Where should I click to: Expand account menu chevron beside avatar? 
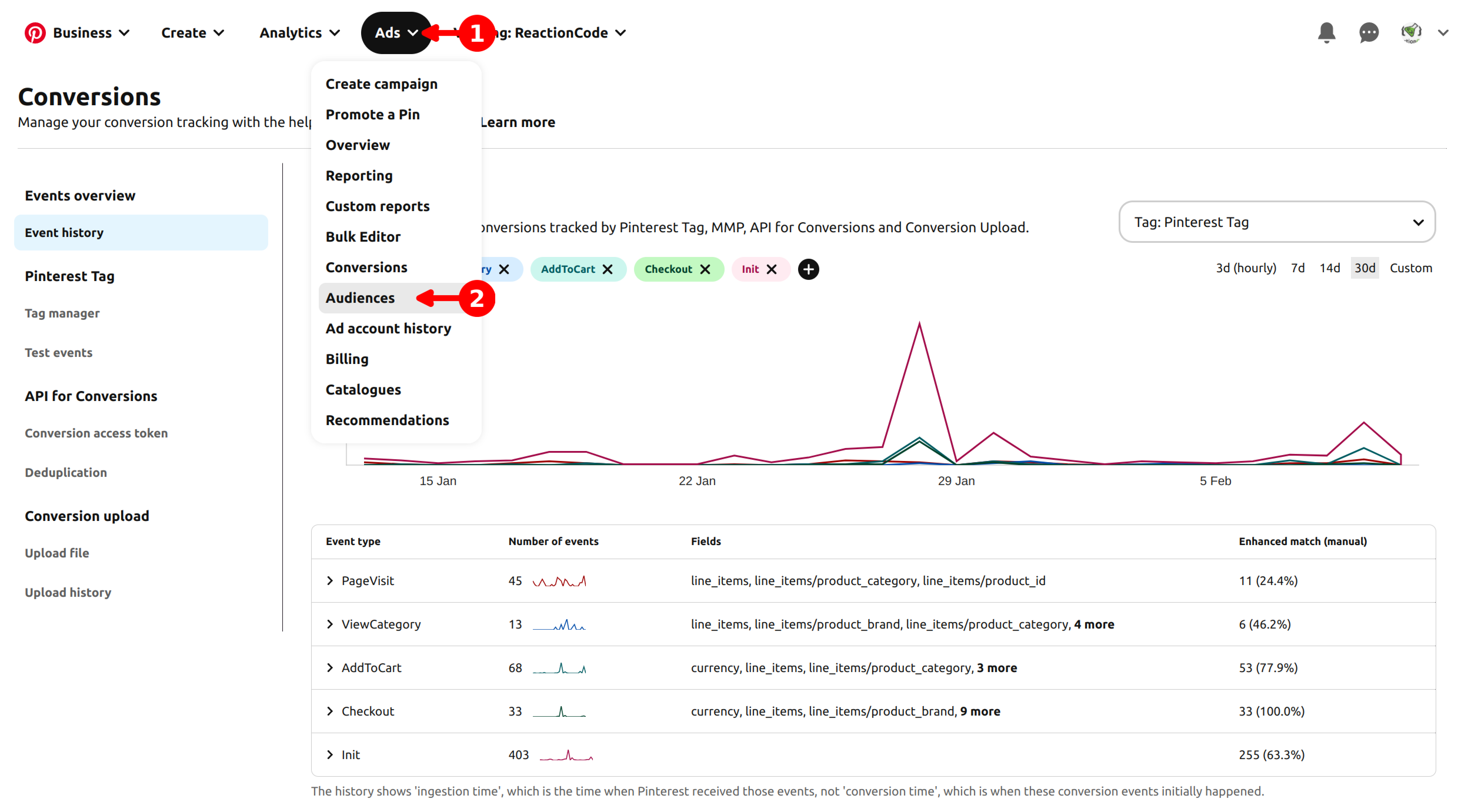1443,33
